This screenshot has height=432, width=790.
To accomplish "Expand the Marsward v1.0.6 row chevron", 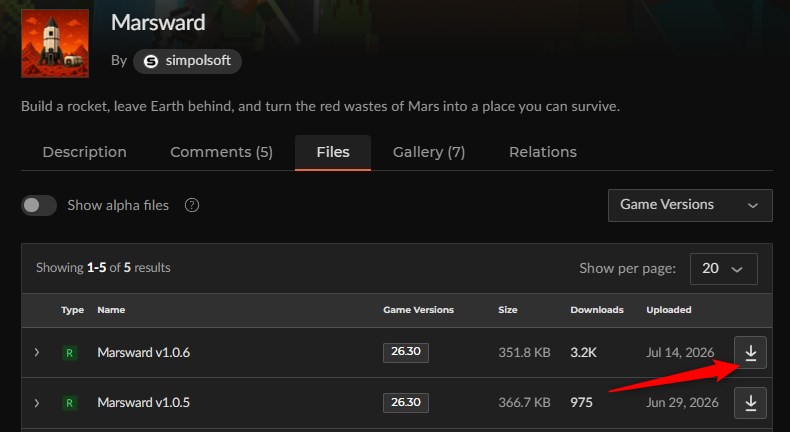I will coord(37,352).
